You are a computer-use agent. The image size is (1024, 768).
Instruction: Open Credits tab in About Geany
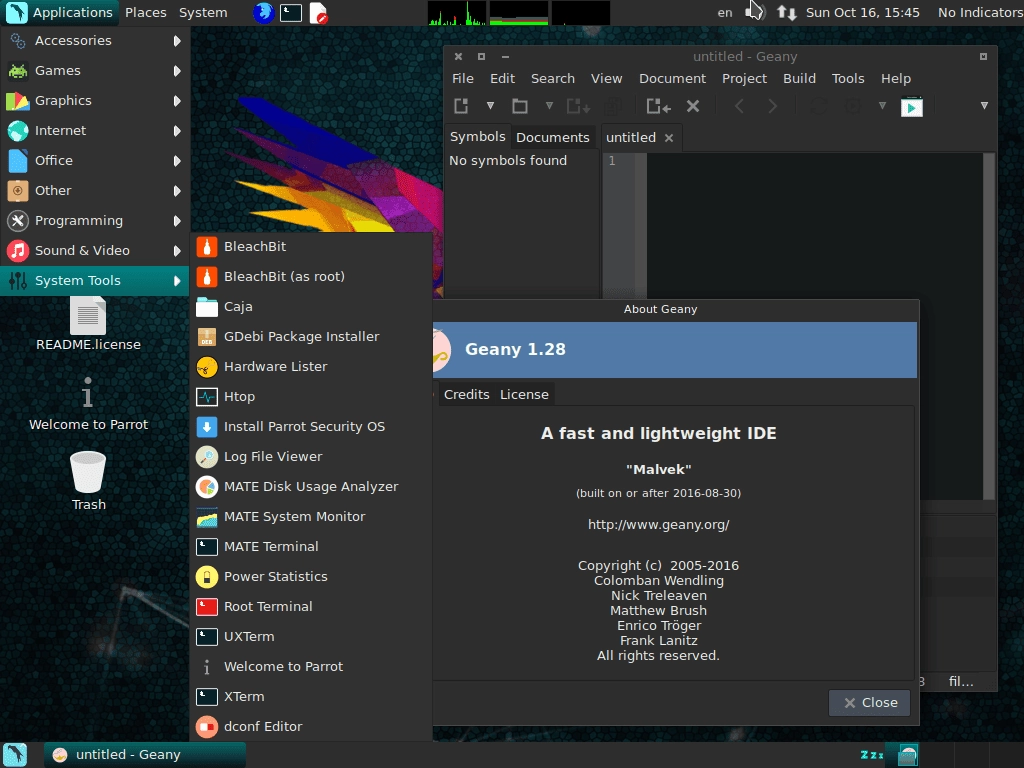(x=466, y=394)
